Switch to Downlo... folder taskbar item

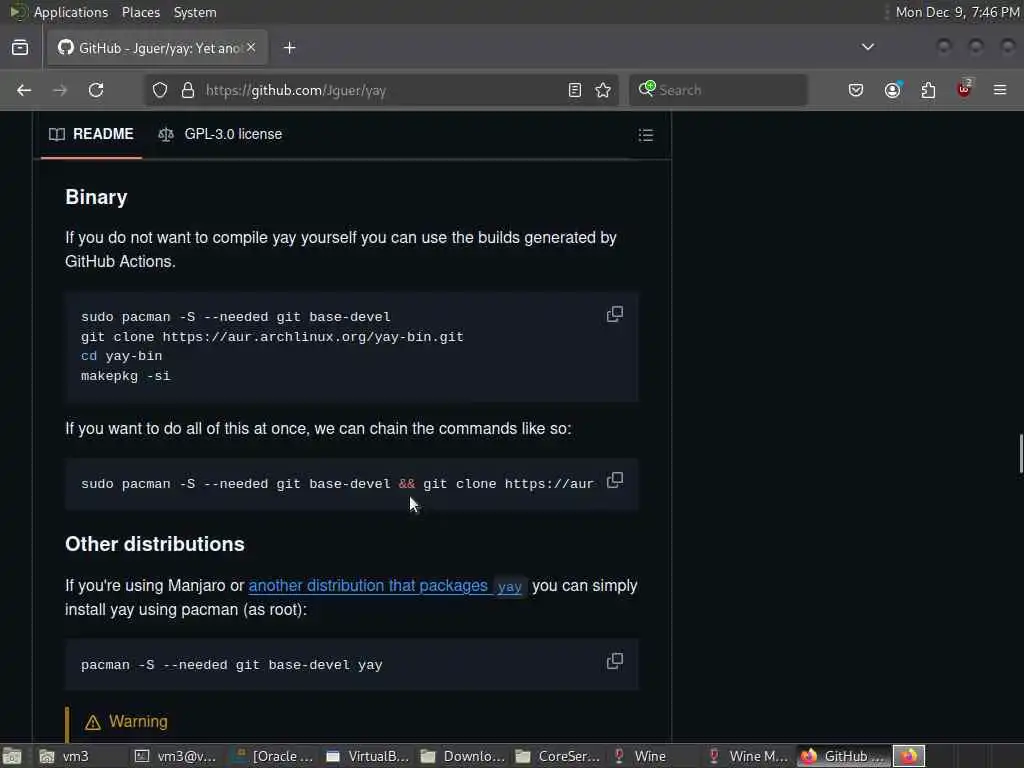tap(463, 756)
